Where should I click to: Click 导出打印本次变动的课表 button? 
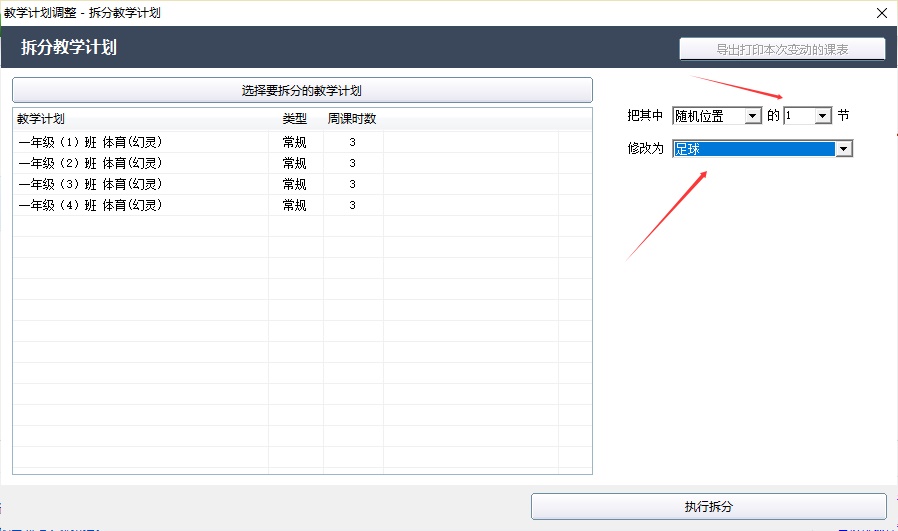(x=782, y=49)
